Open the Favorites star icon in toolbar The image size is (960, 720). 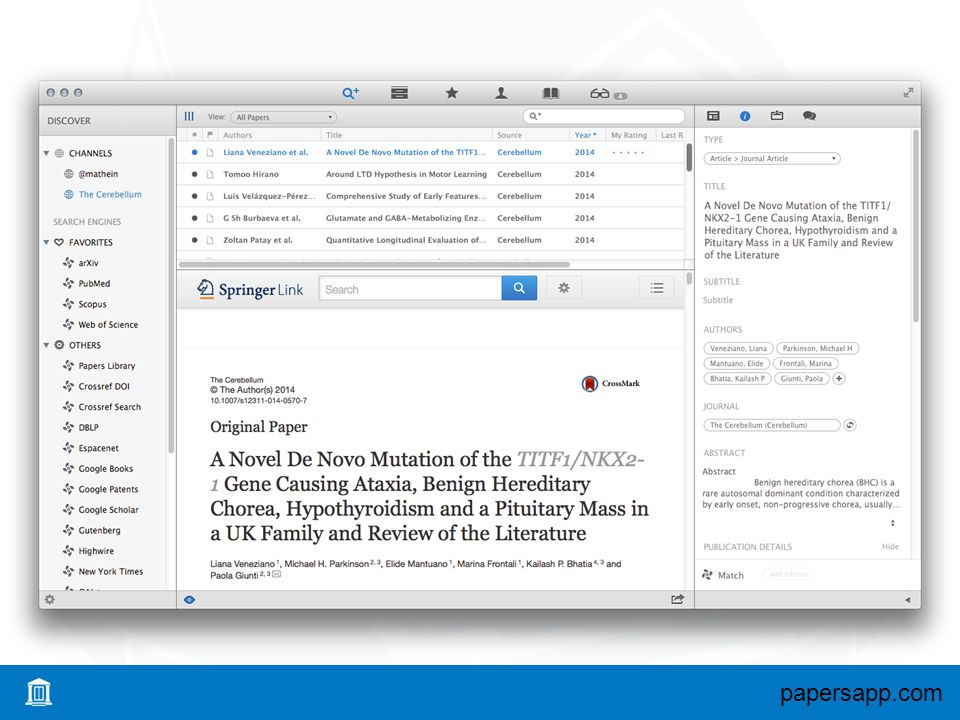pos(452,93)
